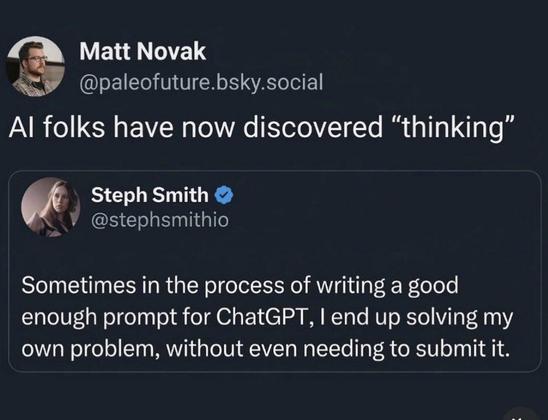Visit the @paleofuture.bsky.social handle
This screenshot has width=548, height=420.
tap(201, 83)
